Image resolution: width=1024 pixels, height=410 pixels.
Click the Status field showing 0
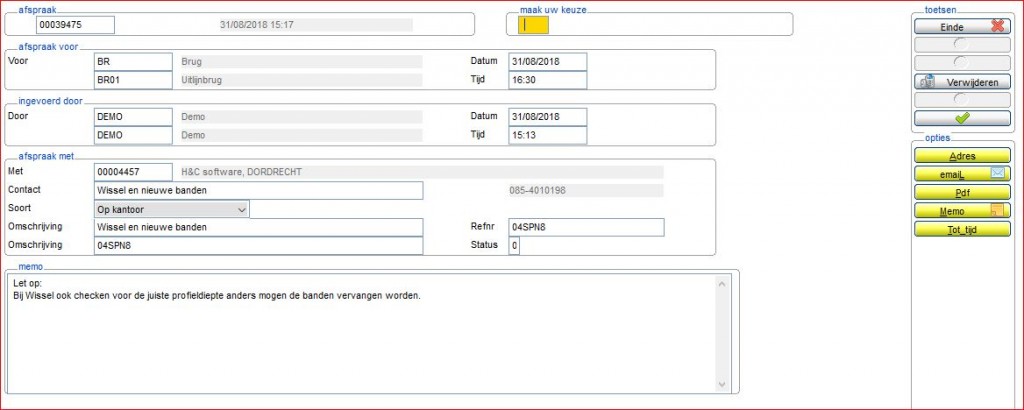514,246
